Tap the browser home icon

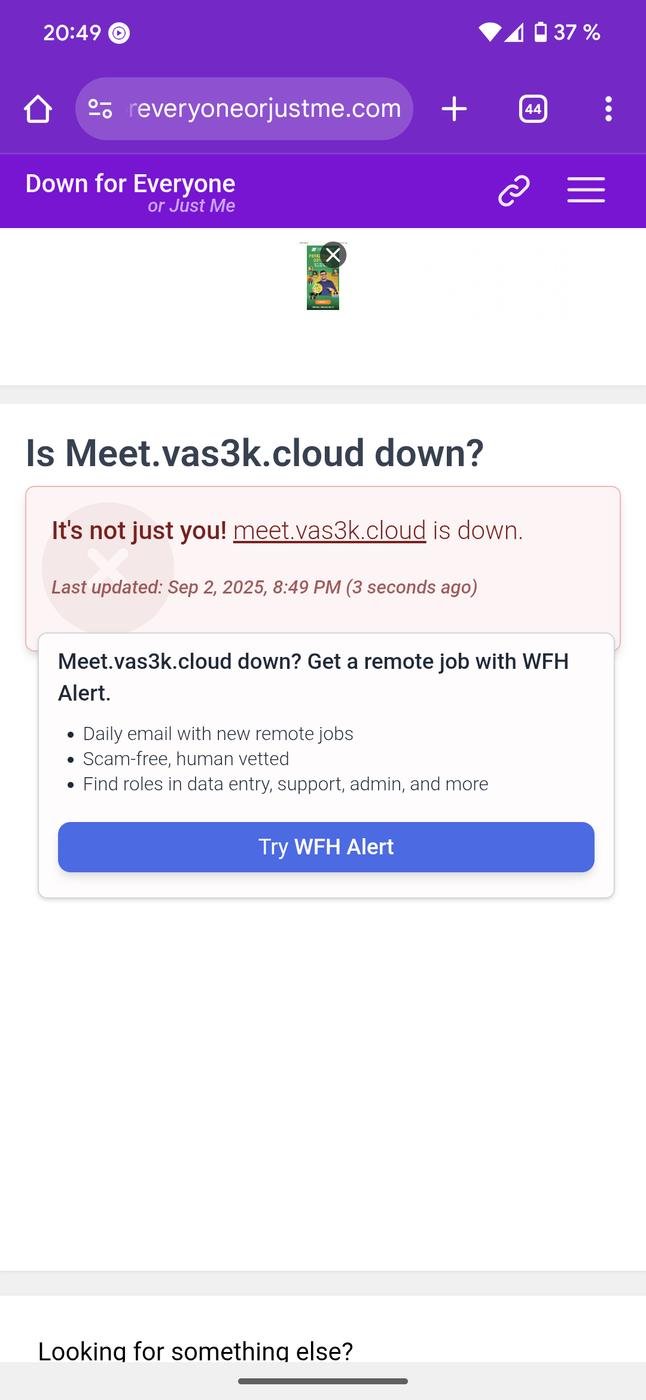38,109
